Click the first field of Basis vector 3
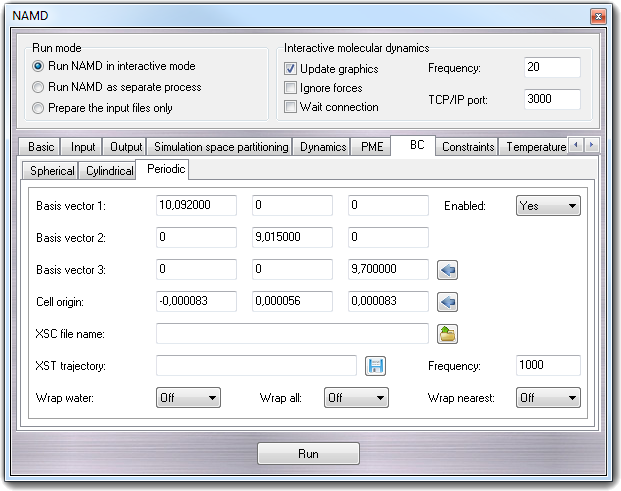This screenshot has width=621, height=491. point(196,270)
